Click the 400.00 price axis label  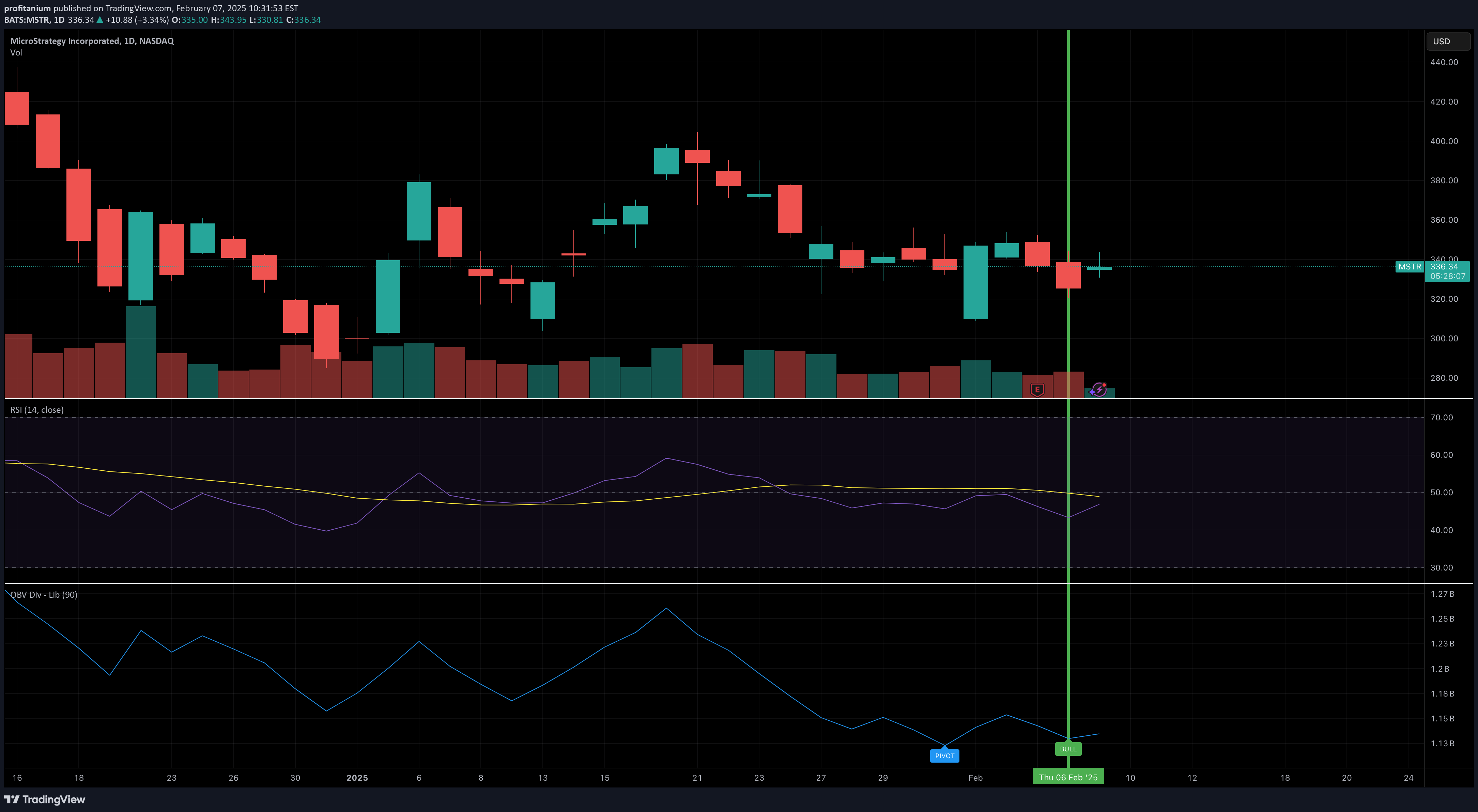tap(1444, 141)
